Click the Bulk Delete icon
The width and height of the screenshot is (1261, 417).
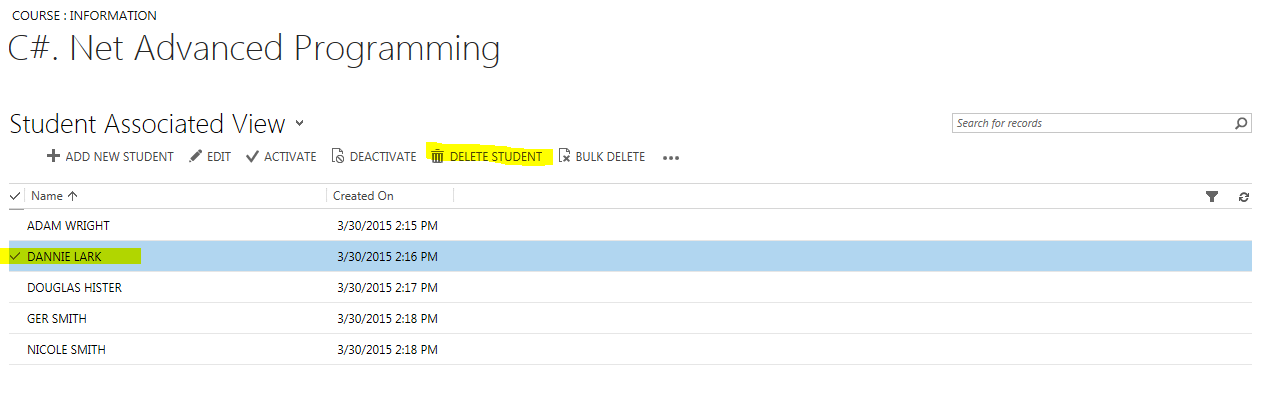click(564, 157)
